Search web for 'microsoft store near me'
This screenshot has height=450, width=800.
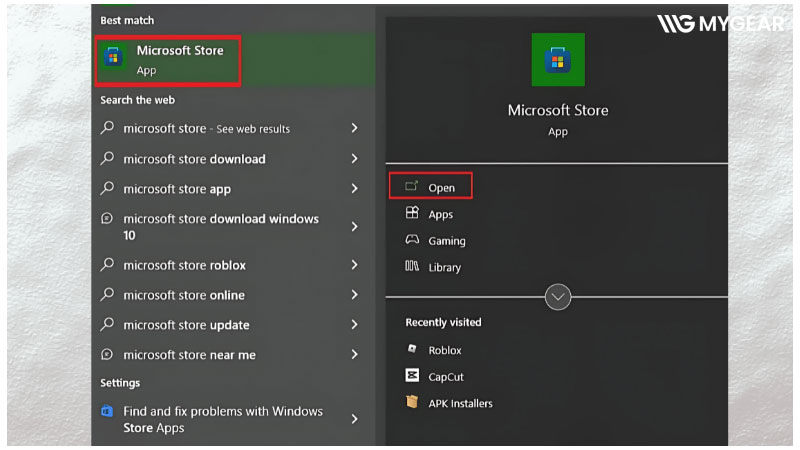(x=231, y=355)
